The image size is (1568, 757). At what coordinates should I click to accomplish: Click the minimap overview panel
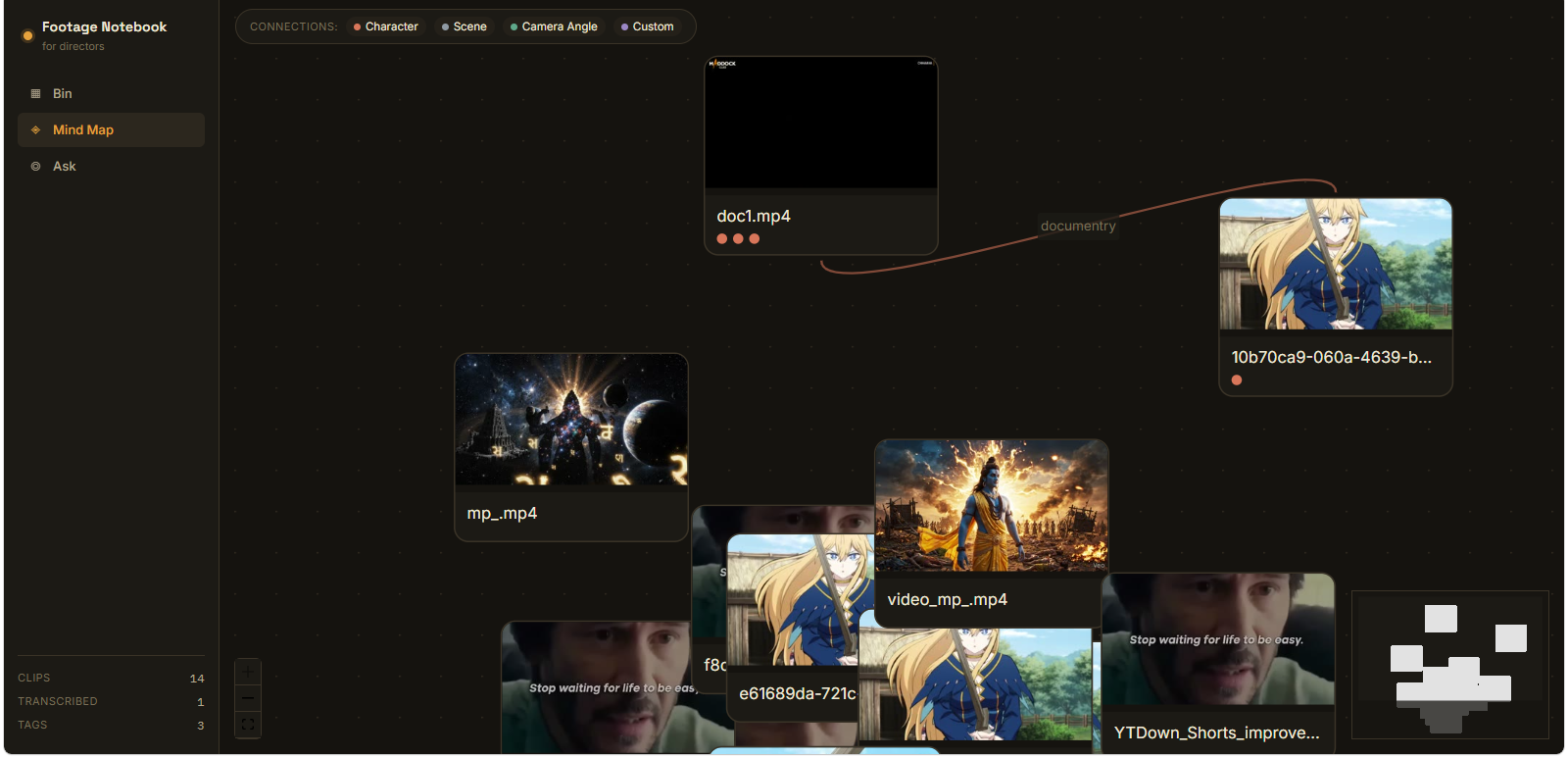[1450, 665]
